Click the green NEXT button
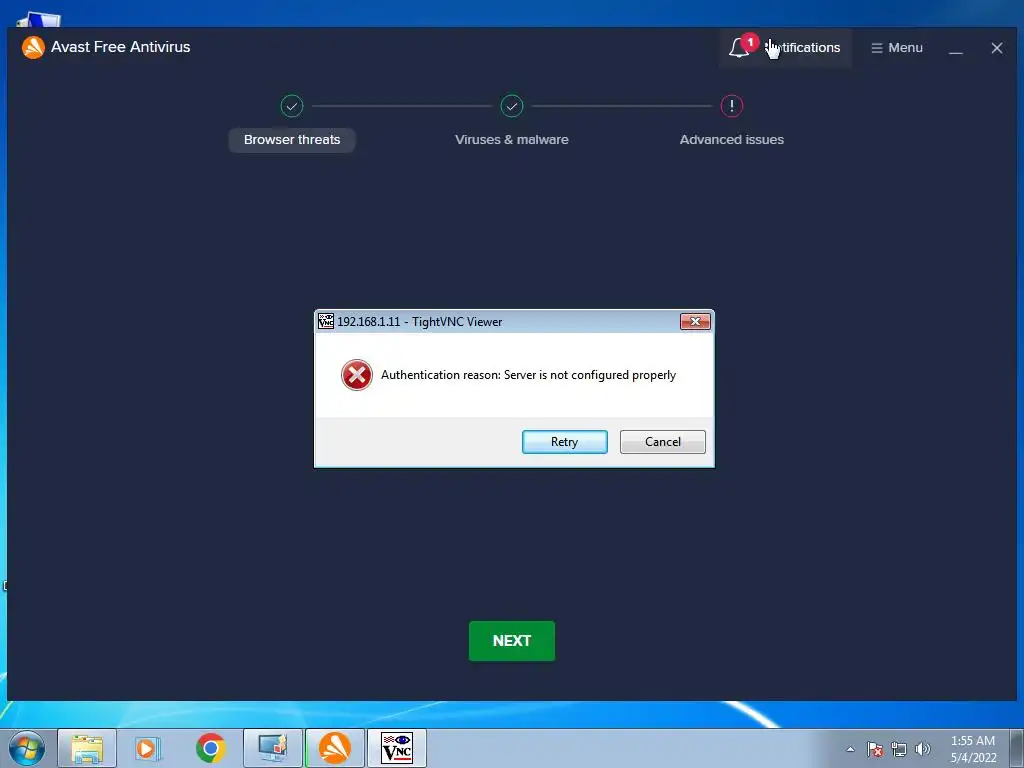This screenshot has width=1024, height=768. point(512,641)
